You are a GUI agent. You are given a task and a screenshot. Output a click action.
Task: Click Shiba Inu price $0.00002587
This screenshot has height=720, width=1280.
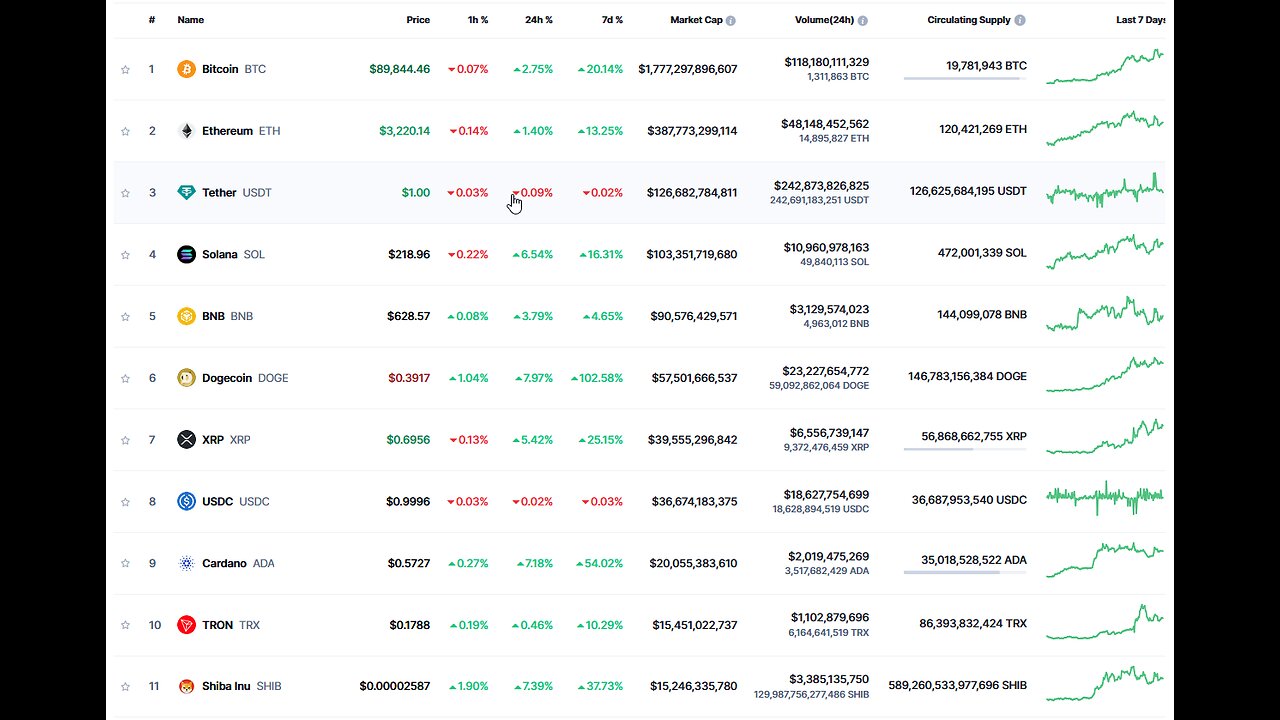395,687
